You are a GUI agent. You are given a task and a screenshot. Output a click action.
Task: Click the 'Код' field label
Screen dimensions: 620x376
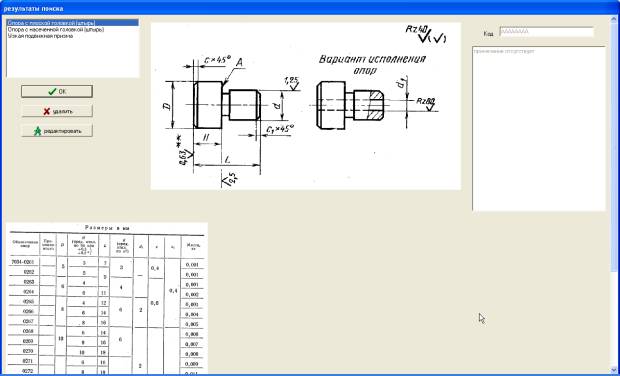(488, 34)
